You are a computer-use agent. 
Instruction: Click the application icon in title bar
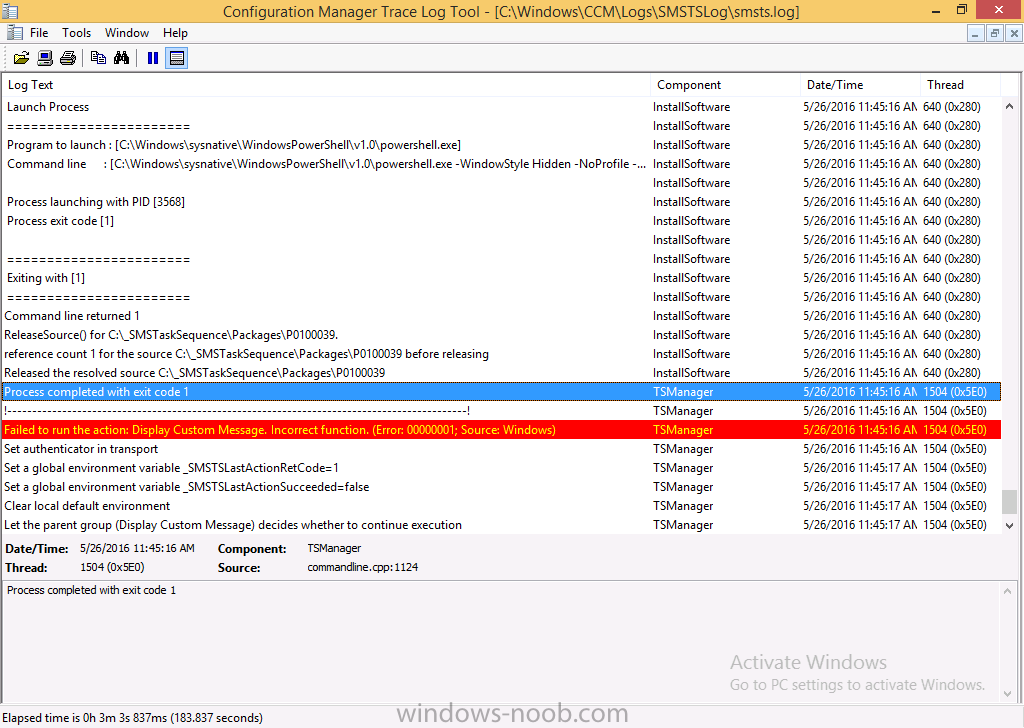tap(10, 11)
